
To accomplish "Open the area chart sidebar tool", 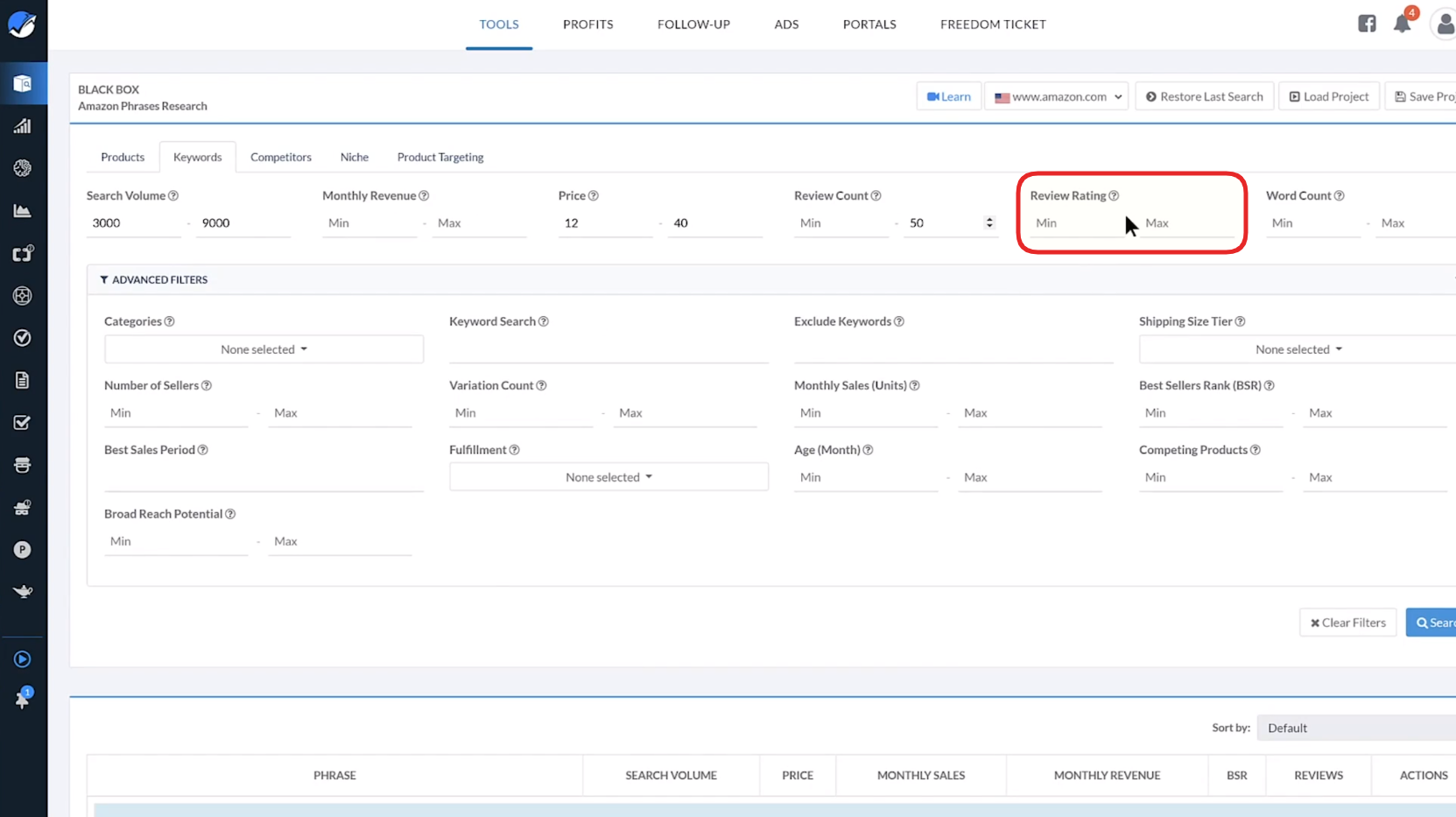I will [23, 210].
